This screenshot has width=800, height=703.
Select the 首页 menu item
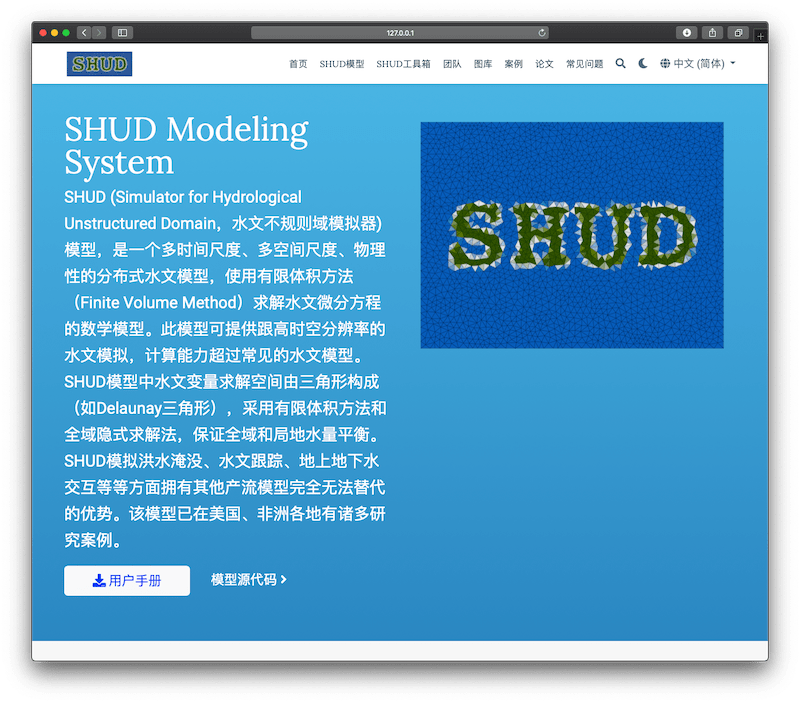tap(298, 62)
